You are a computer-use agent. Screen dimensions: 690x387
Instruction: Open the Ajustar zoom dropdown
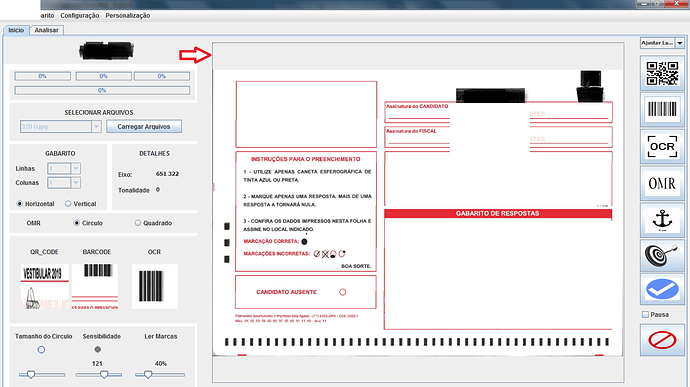click(680, 43)
